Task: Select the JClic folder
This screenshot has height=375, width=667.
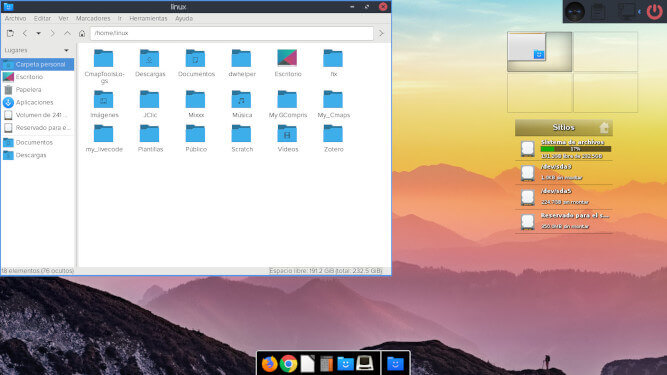Action: (x=149, y=99)
